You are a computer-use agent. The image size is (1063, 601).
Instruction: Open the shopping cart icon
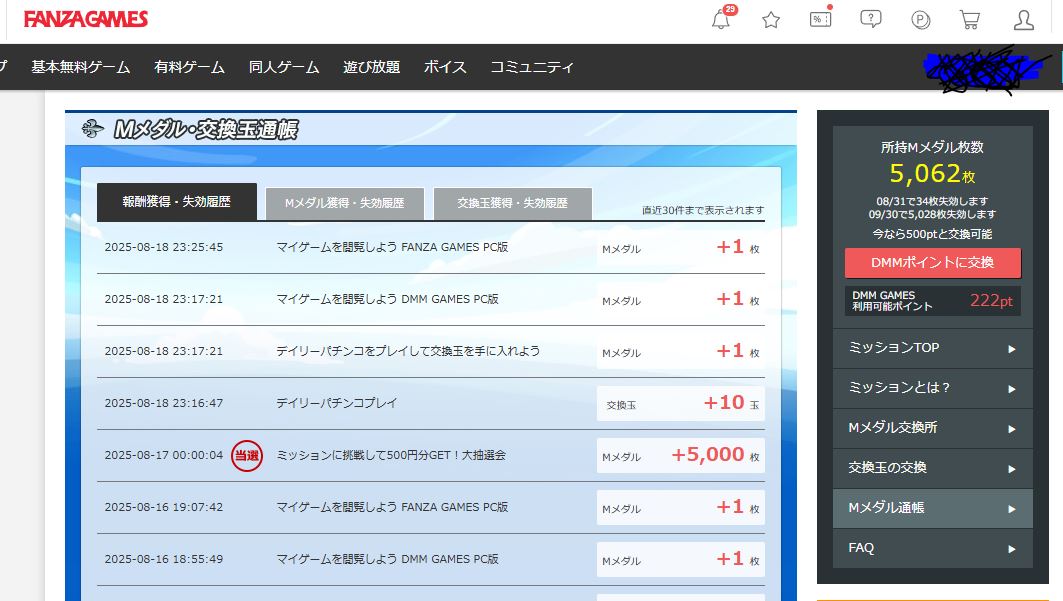coord(969,20)
